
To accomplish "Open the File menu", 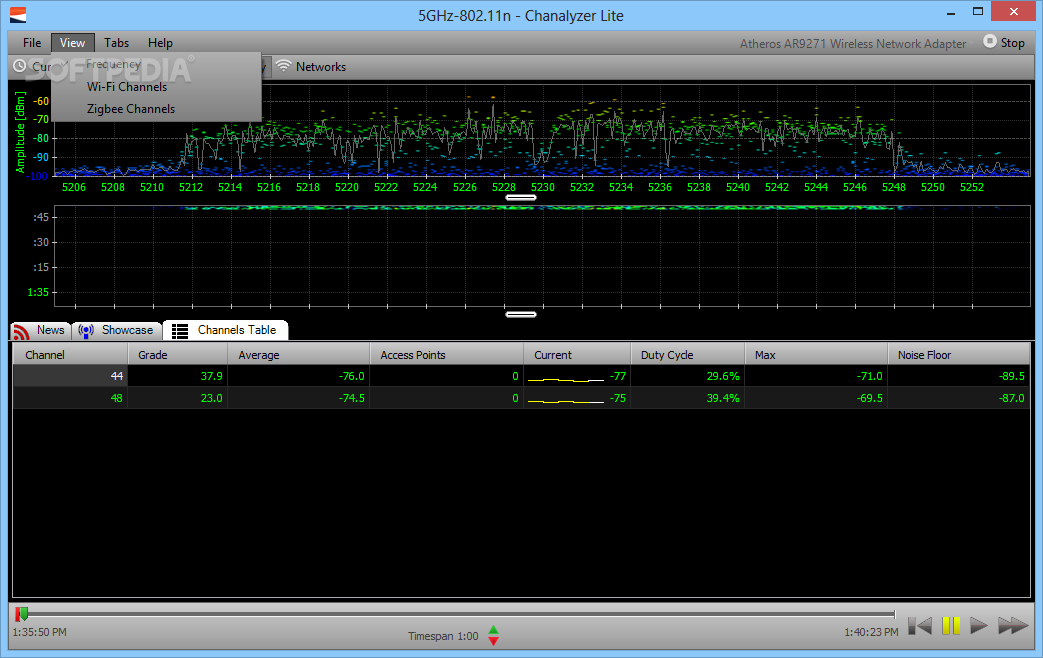I will [x=32, y=43].
